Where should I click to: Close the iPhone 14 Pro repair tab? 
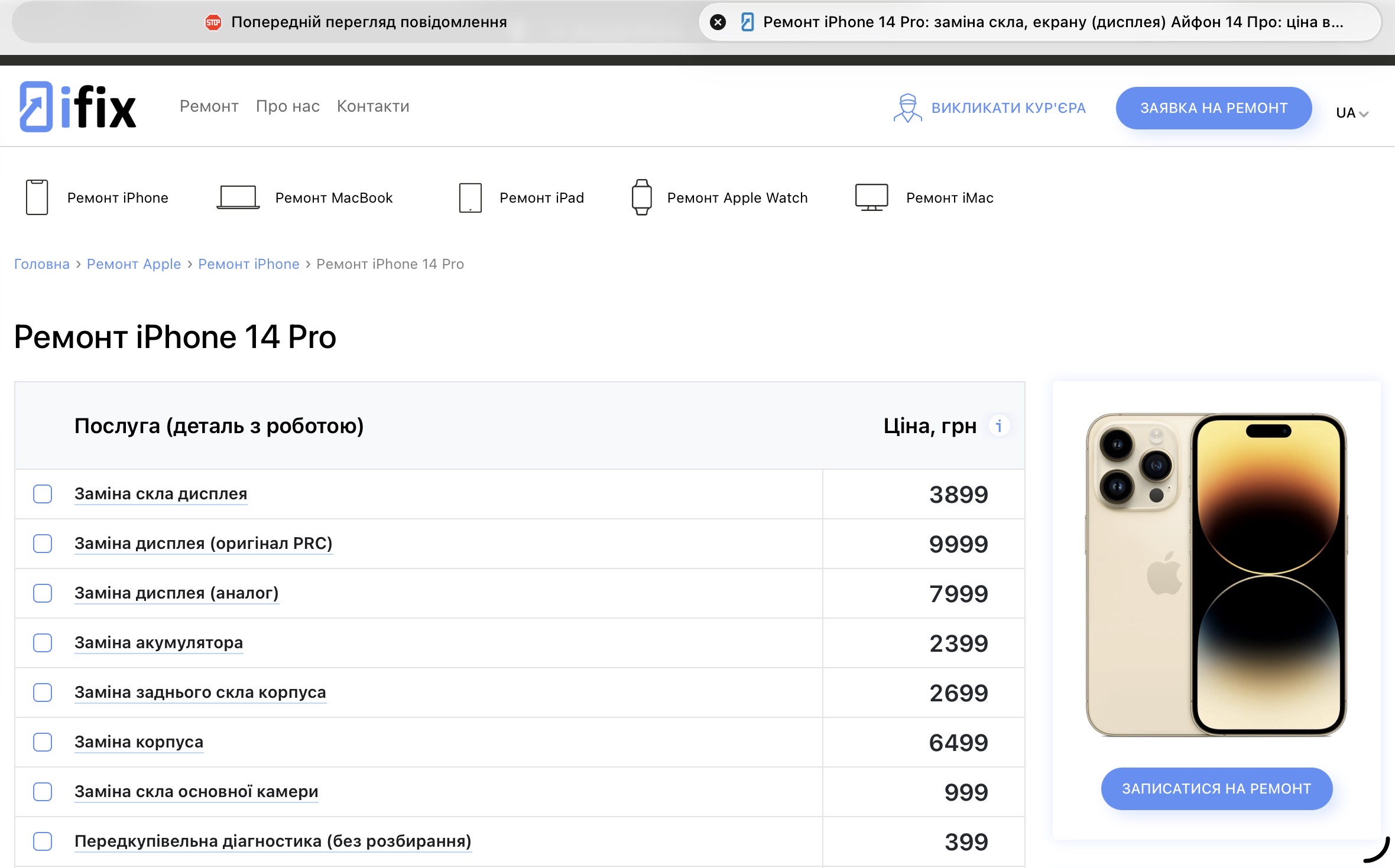718,22
